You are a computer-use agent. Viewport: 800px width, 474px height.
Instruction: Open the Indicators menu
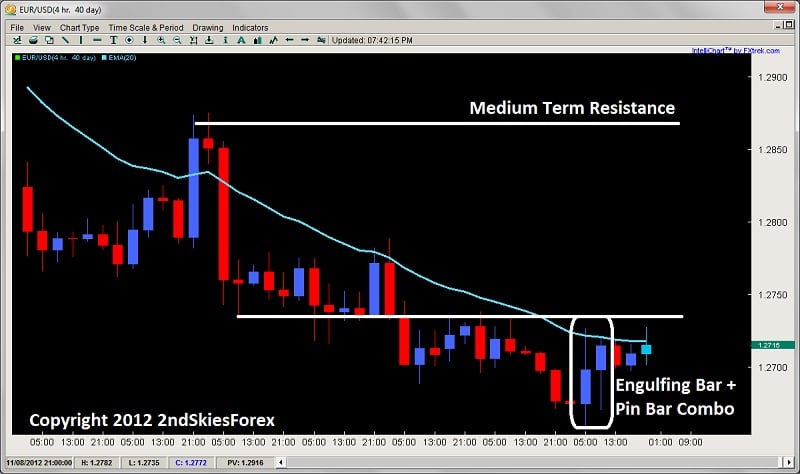(250, 28)
